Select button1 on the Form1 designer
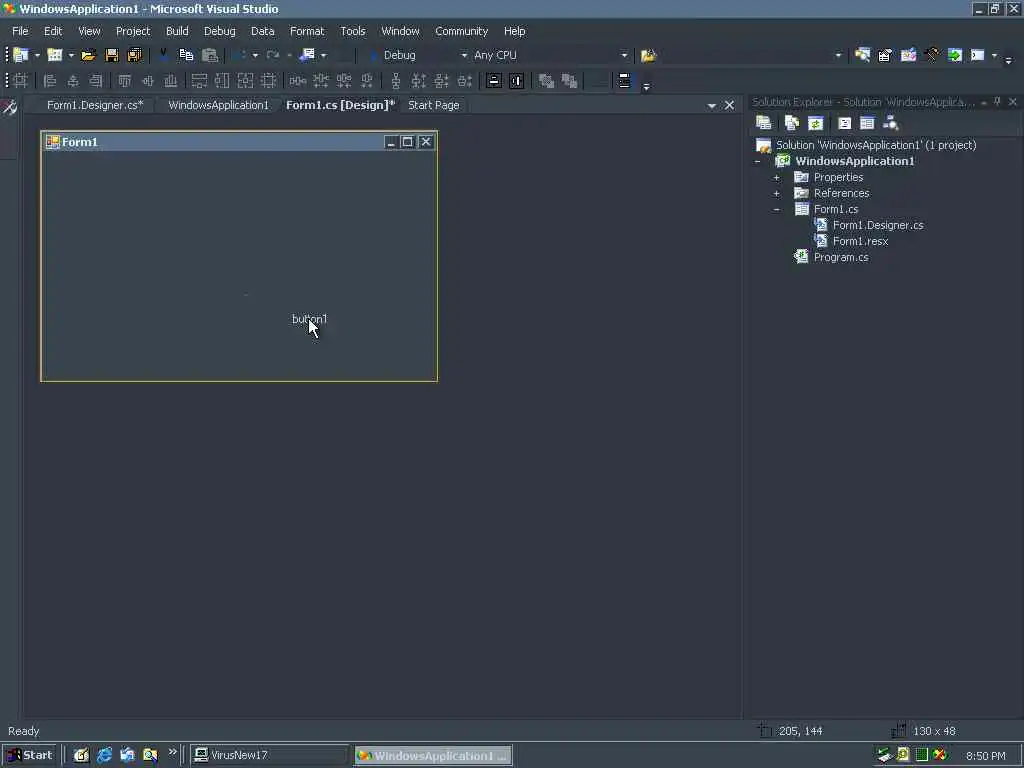1024x768 pixels. (310, 319)
